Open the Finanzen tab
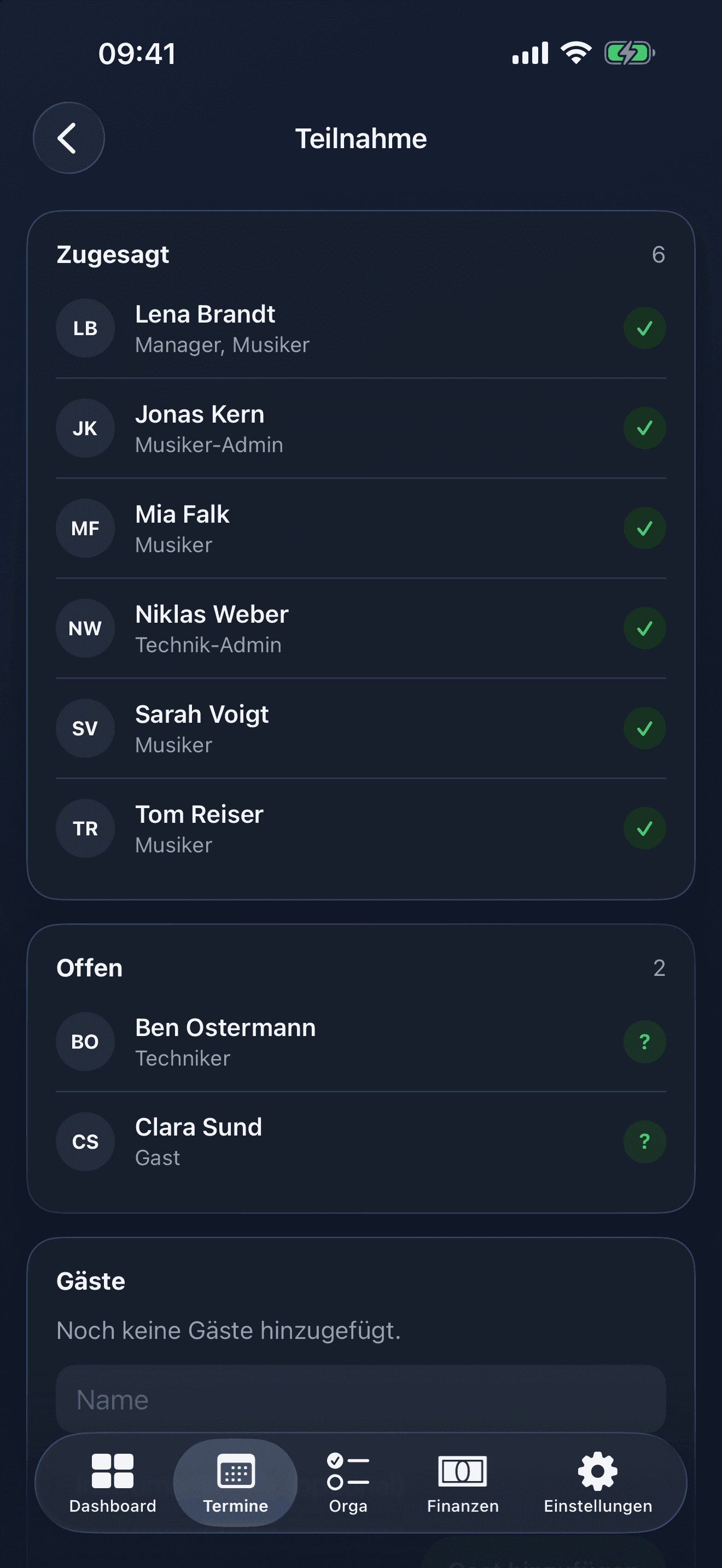Viewport: 722px width, 1568px height. [x=463, y=1483]
